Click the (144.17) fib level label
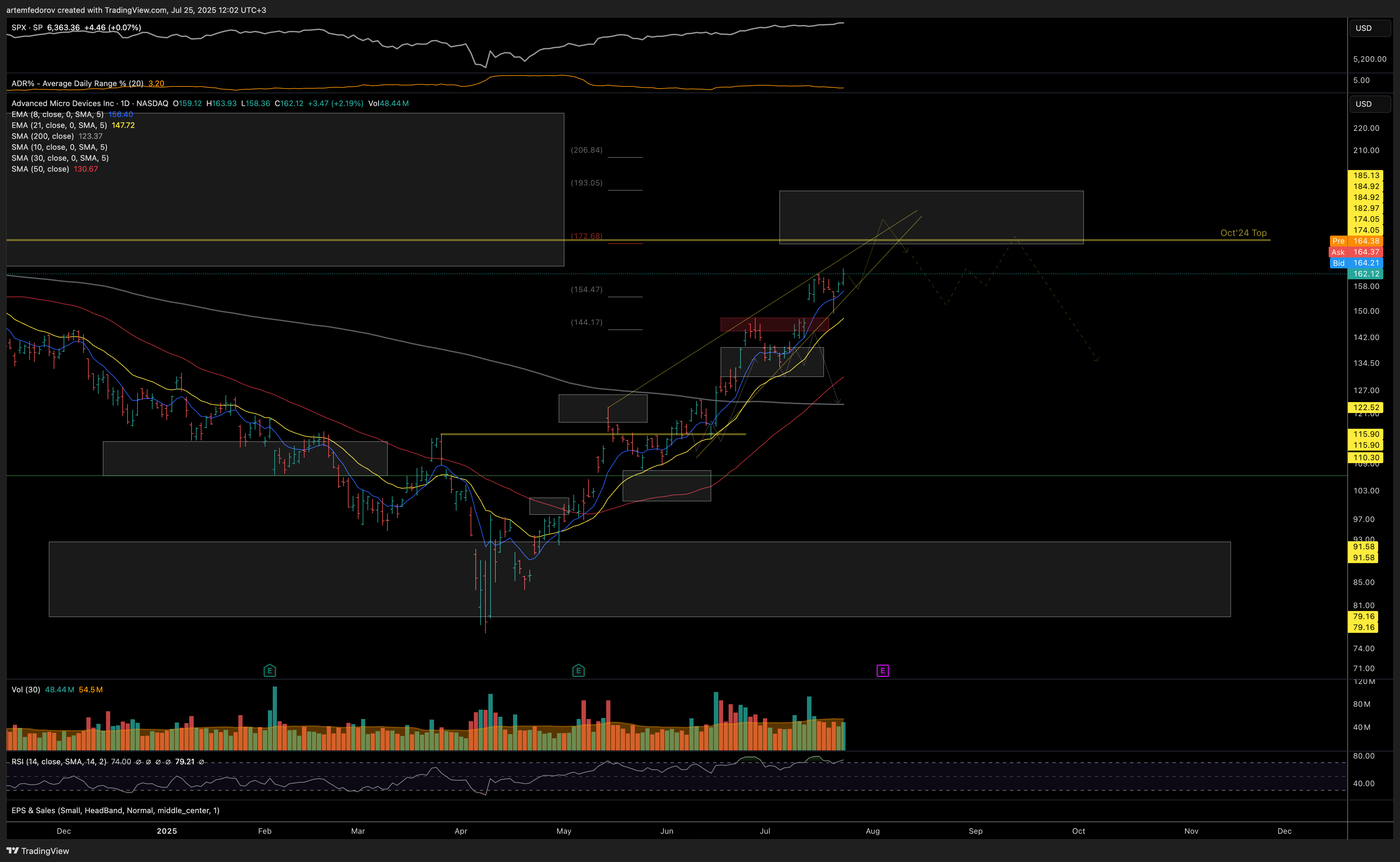 pyautogui.click(x=586, y=322)
